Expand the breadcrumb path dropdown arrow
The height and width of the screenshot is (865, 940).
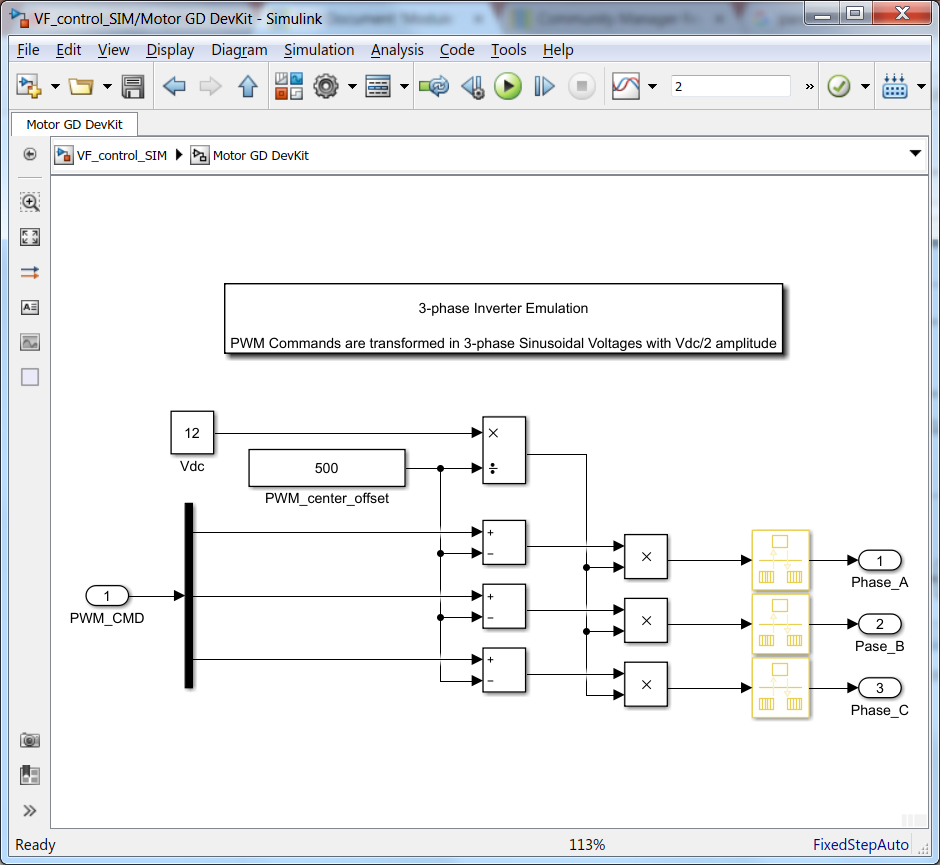[915, 153]
